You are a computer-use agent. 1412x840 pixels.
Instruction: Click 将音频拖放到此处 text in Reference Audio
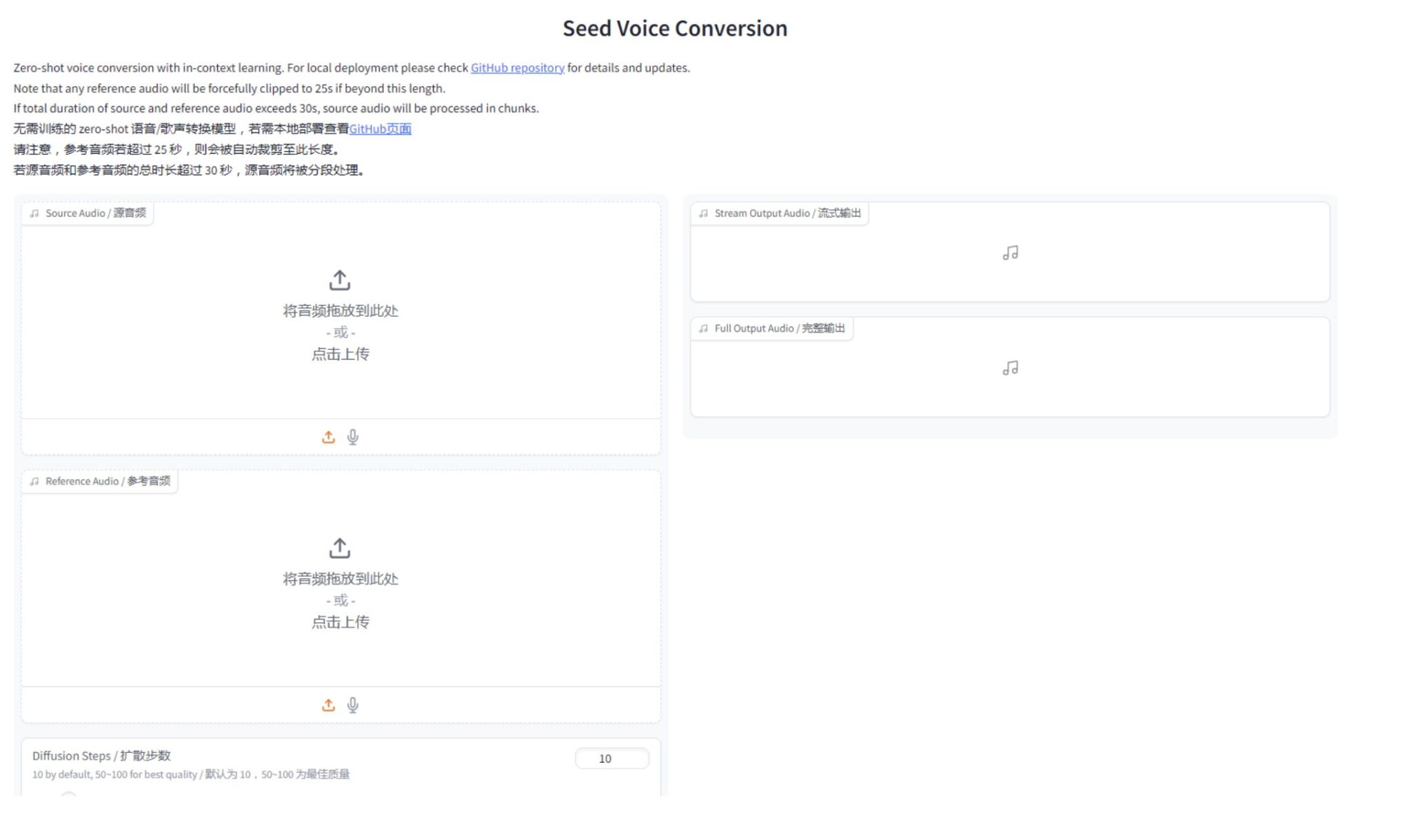click(340, 579)
